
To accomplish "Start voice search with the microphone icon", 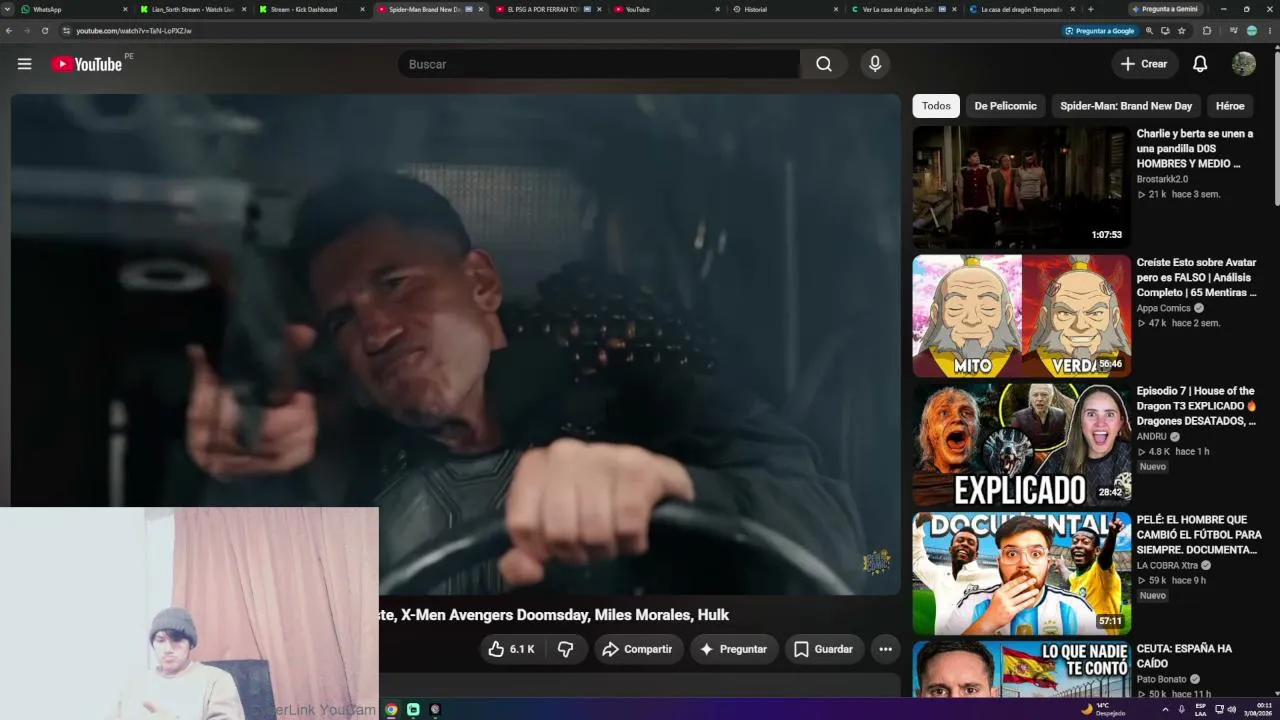I will (x=875, y=64).
